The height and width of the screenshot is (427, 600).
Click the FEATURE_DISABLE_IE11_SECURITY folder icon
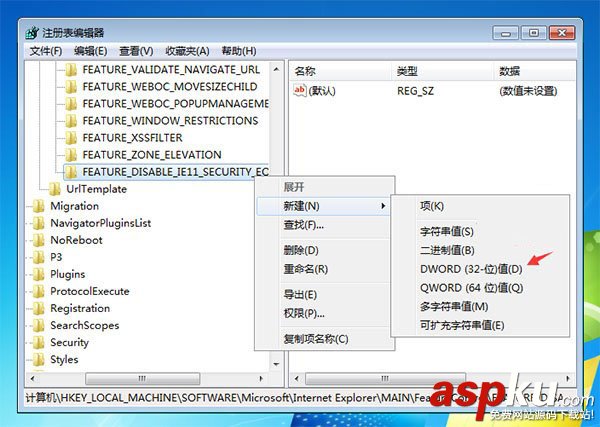coord(71,172)
